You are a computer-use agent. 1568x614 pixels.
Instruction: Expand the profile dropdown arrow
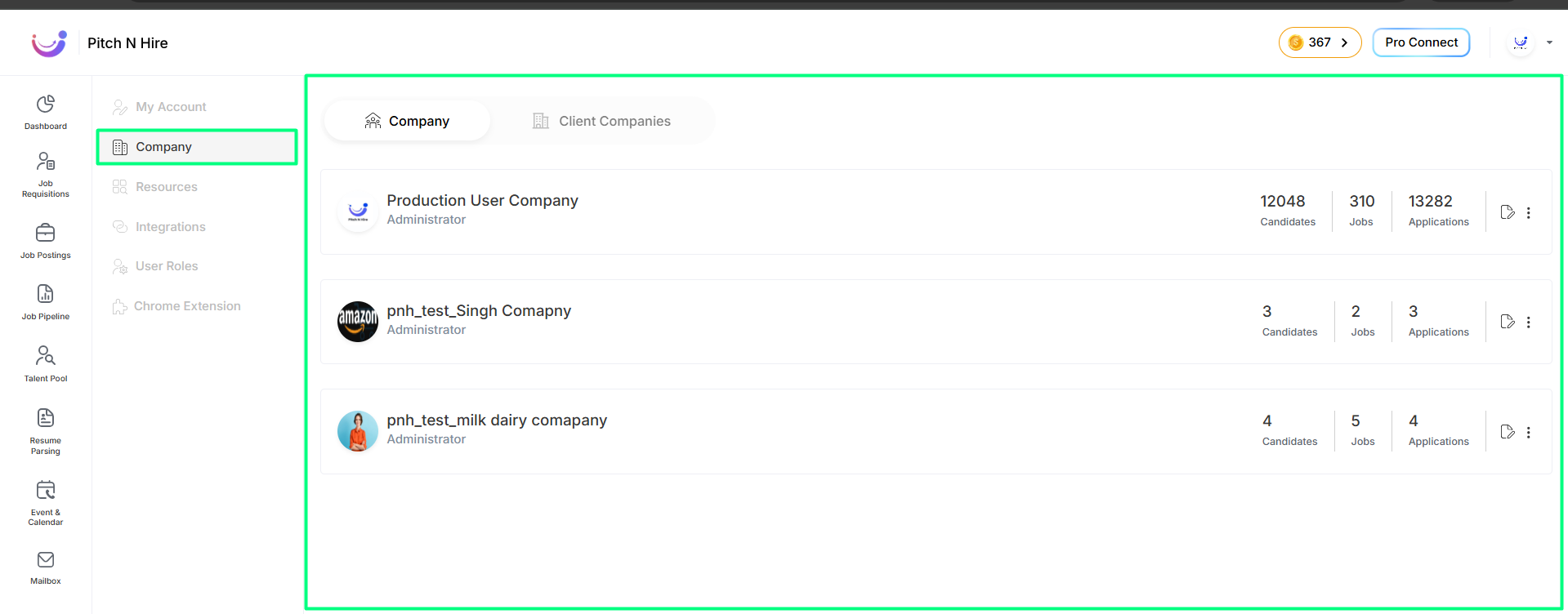[1549, 42]
